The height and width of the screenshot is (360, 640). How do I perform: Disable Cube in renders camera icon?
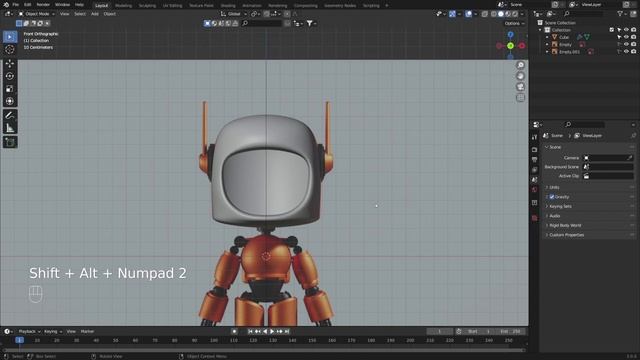pos(633,37)
